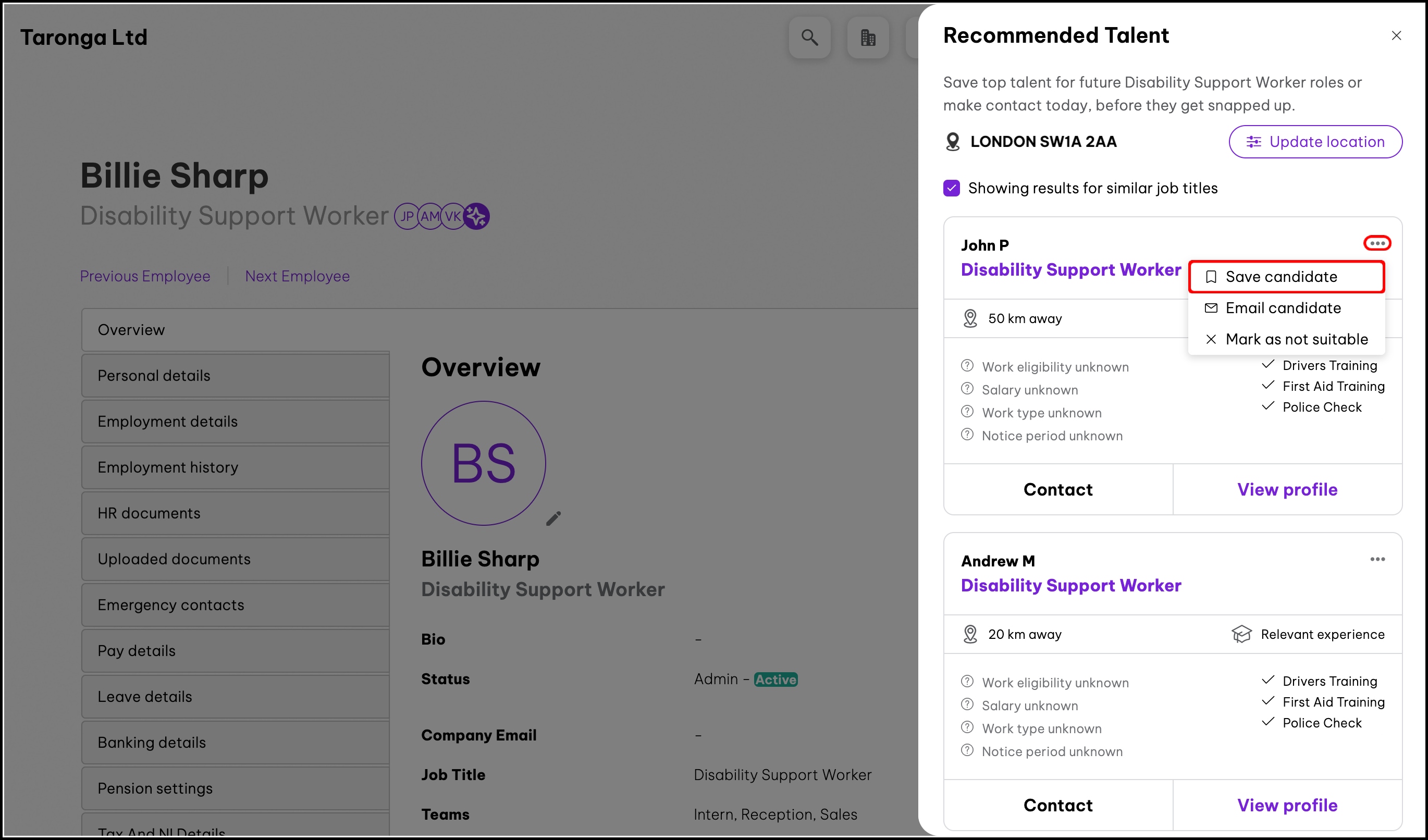Click the search magnifier icon
Image resolution: width=1428 pixels, height=840 pixels.
click(x=809, y=38)
